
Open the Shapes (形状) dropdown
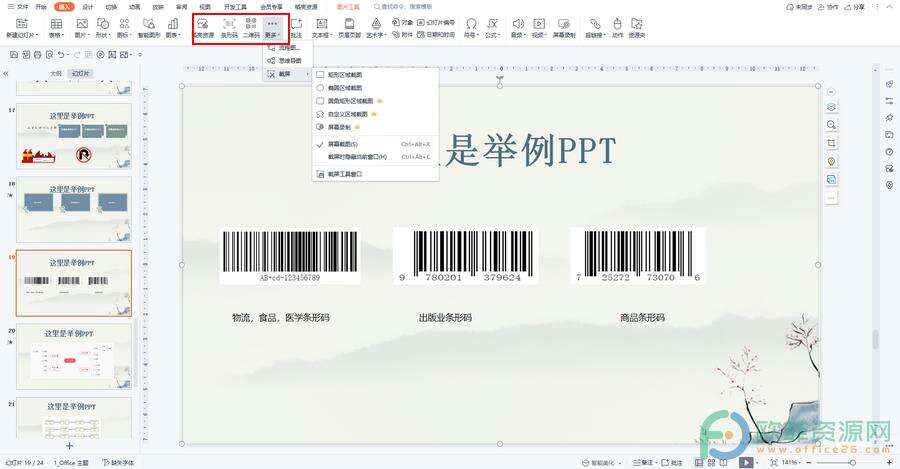click(103, 28)
